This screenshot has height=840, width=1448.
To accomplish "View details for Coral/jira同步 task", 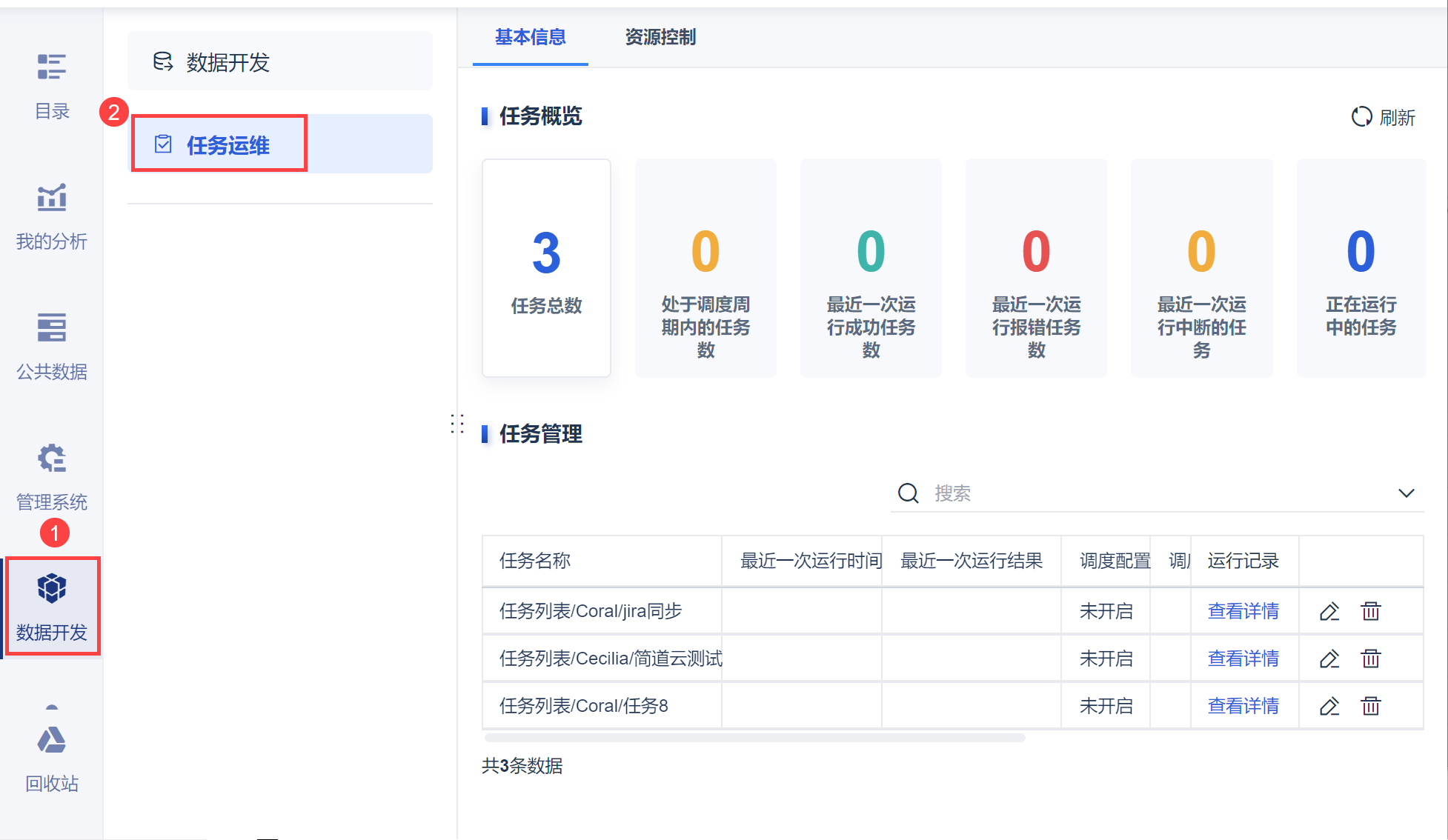I will 1243,611.
